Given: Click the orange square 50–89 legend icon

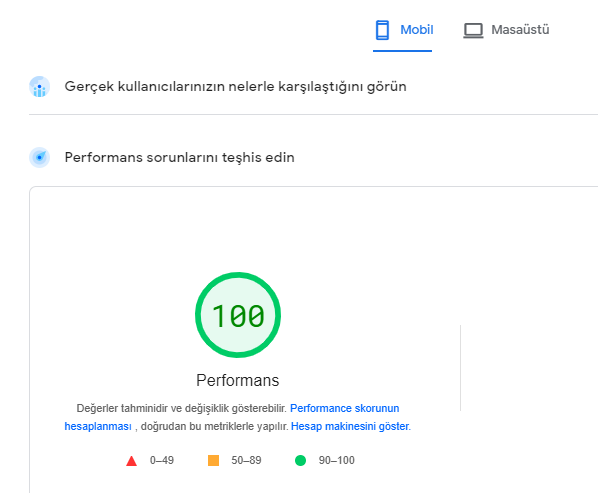Looking at the screenshot, I should 213,461.
